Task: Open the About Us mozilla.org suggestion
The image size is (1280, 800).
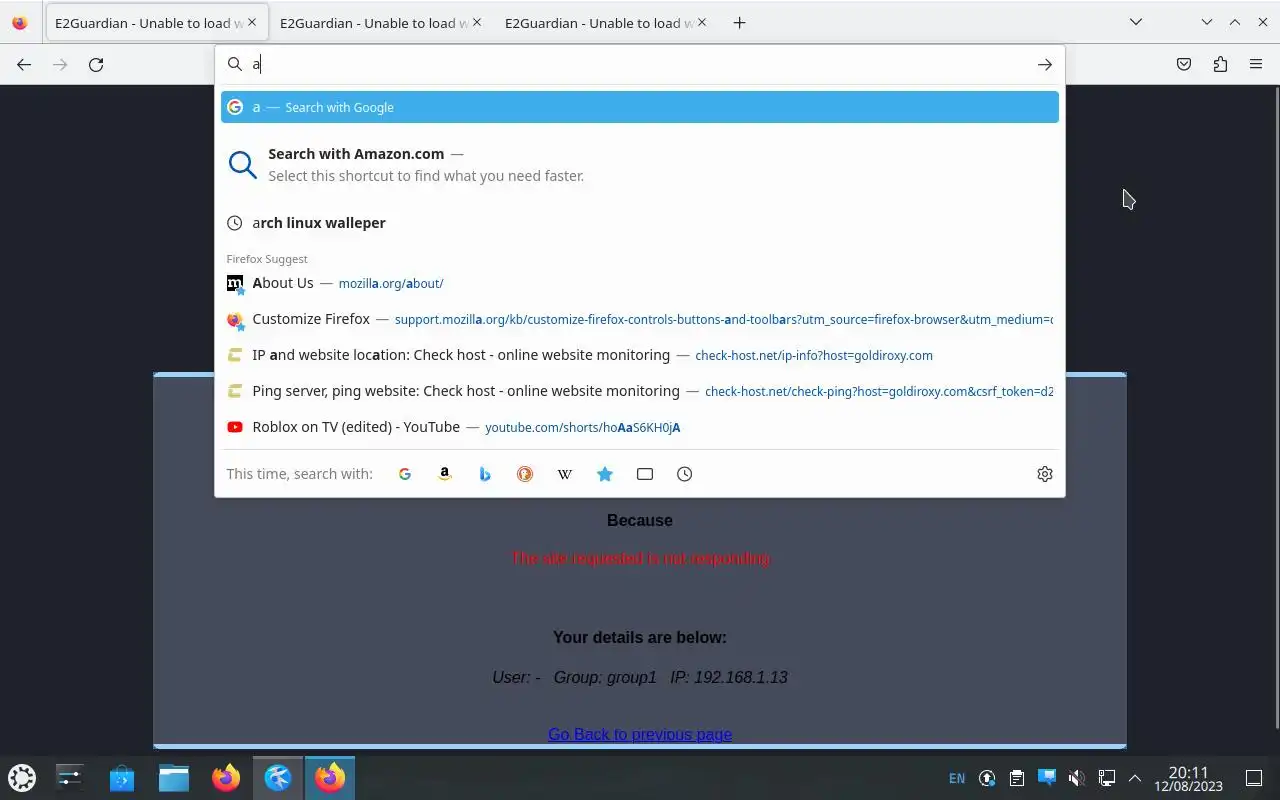Action: (x=640, y=283)
